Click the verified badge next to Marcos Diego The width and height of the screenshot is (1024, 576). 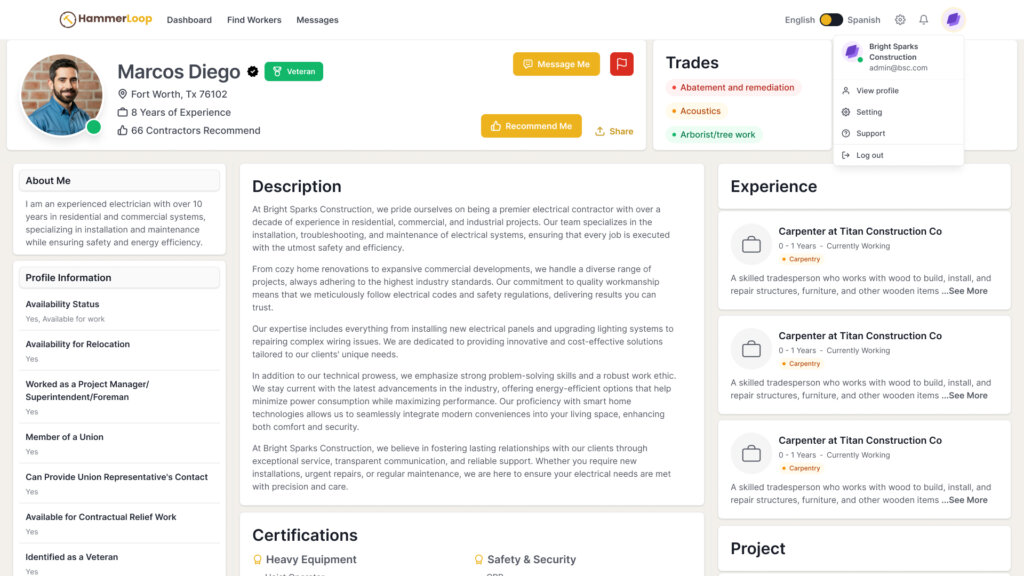[253, 72]
